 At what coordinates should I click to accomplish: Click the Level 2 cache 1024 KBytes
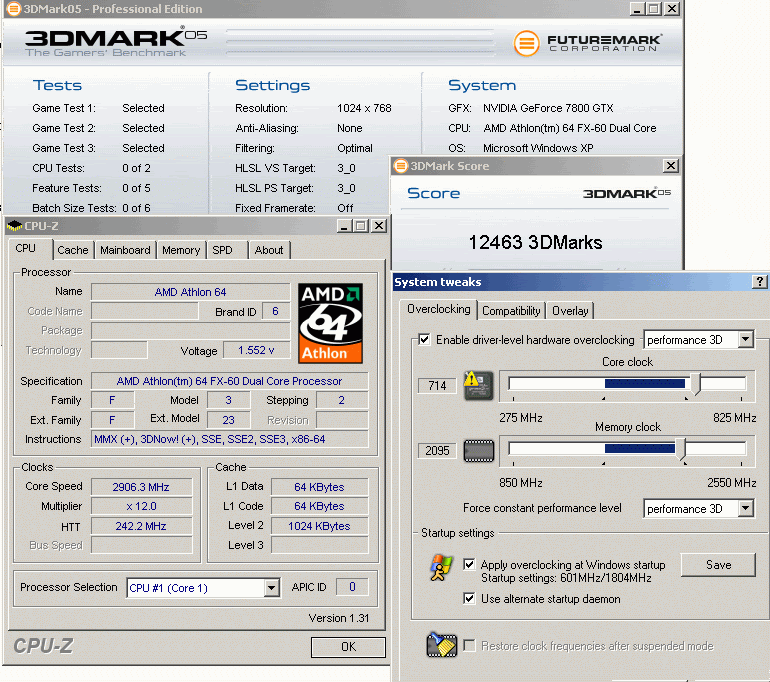319,526
